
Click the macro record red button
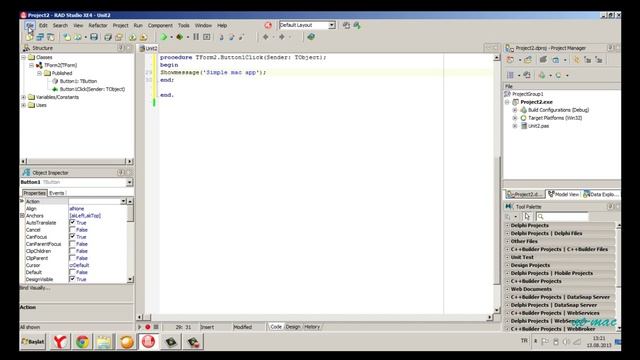pyautogui.click(x=148, y=327)
